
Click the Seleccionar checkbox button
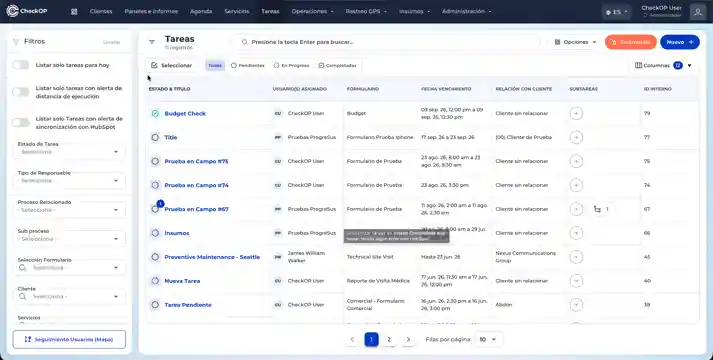point(171,65)
